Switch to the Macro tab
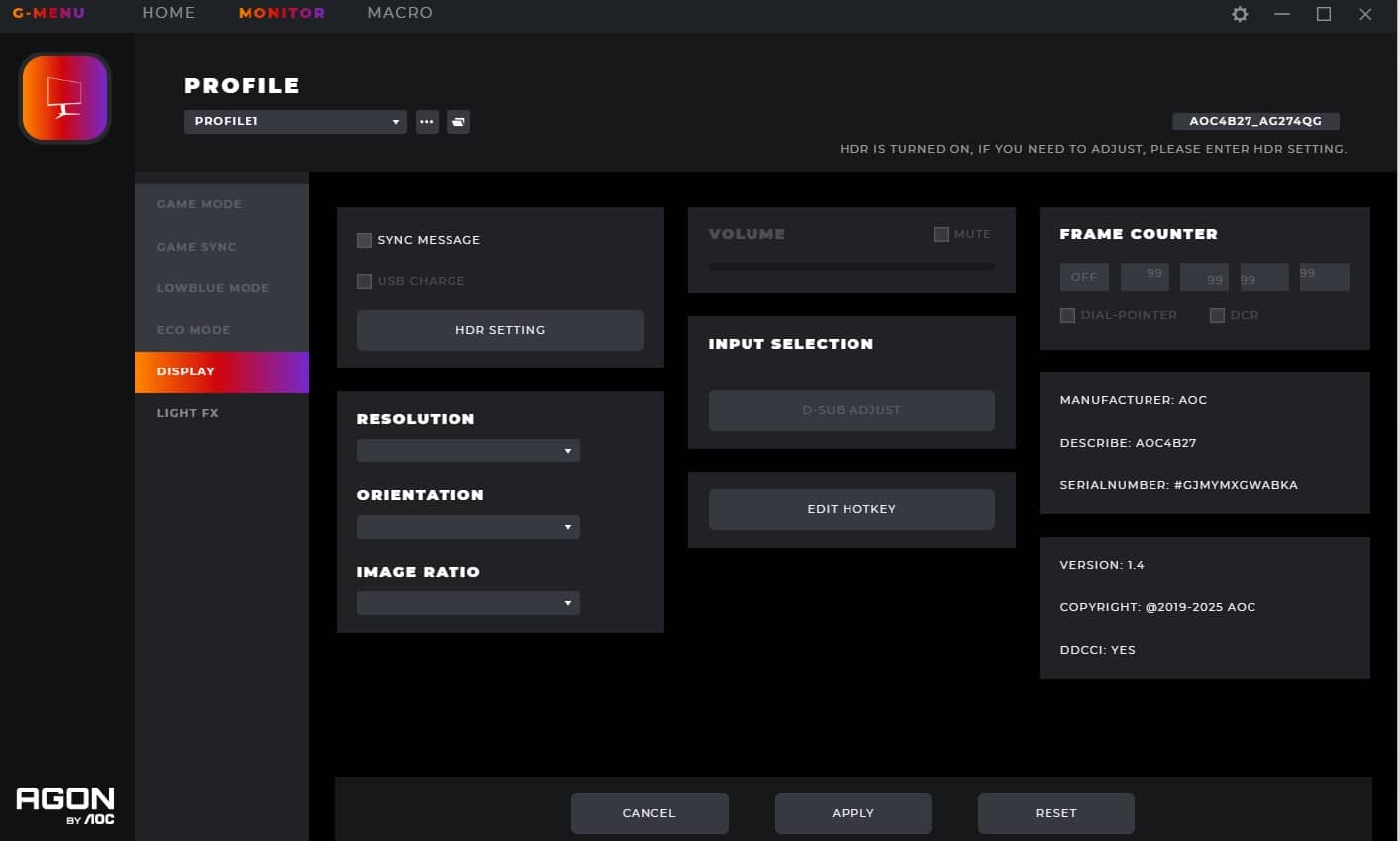1400x841 pixels. pyautogui.click(x=400, y=13)
